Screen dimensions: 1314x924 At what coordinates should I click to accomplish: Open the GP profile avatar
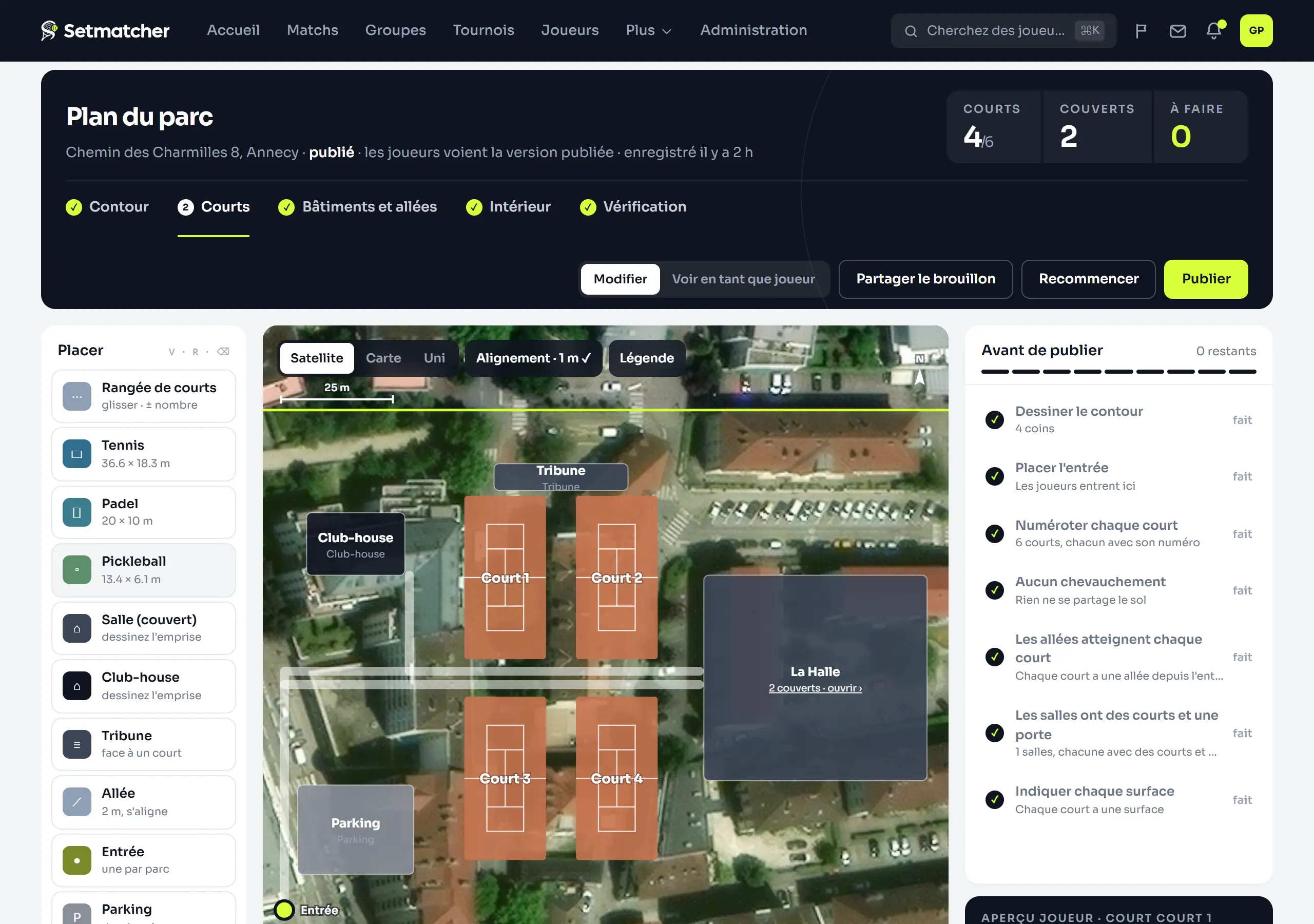pos(1256,31)
